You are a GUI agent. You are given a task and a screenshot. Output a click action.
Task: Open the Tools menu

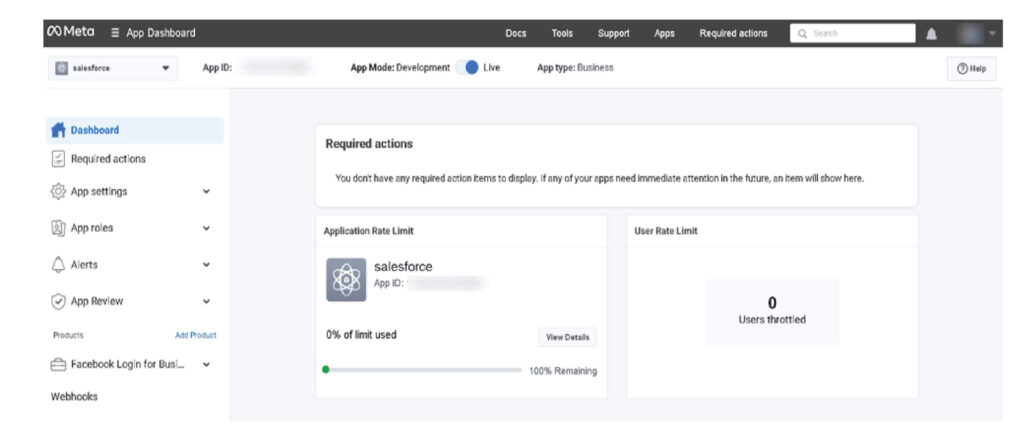click(562, 33)
